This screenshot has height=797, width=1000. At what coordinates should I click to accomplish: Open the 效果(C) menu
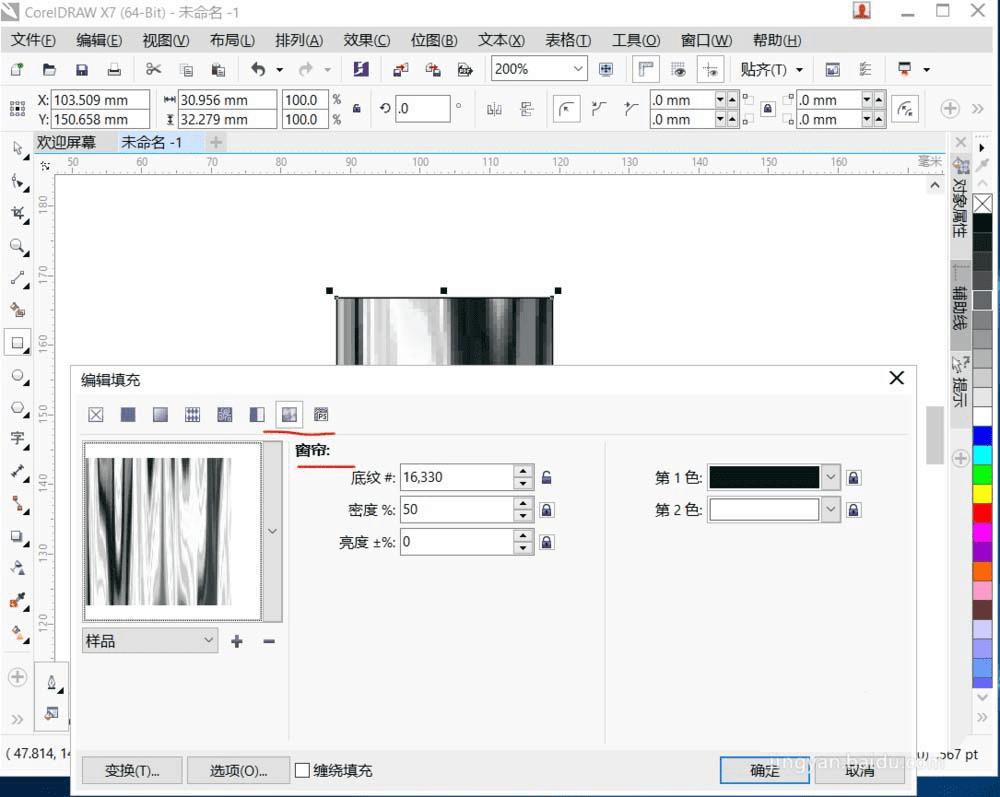tap(366, 40)
